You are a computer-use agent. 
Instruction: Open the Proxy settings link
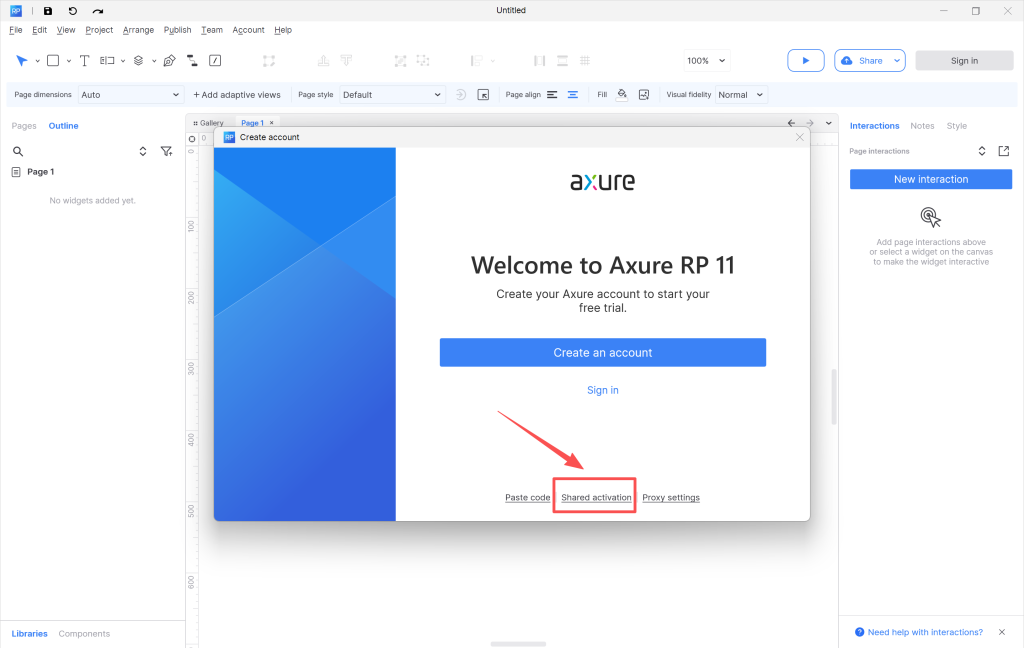[670, 498]
